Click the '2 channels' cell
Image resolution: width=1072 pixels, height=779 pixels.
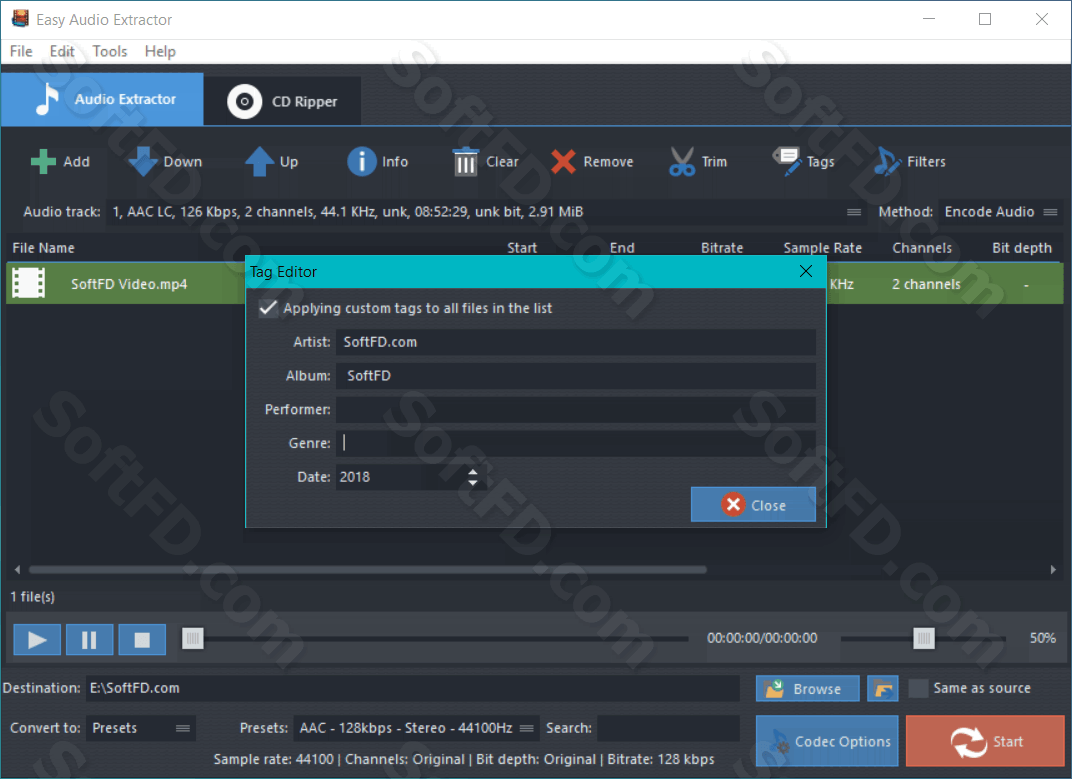[926, 284]
